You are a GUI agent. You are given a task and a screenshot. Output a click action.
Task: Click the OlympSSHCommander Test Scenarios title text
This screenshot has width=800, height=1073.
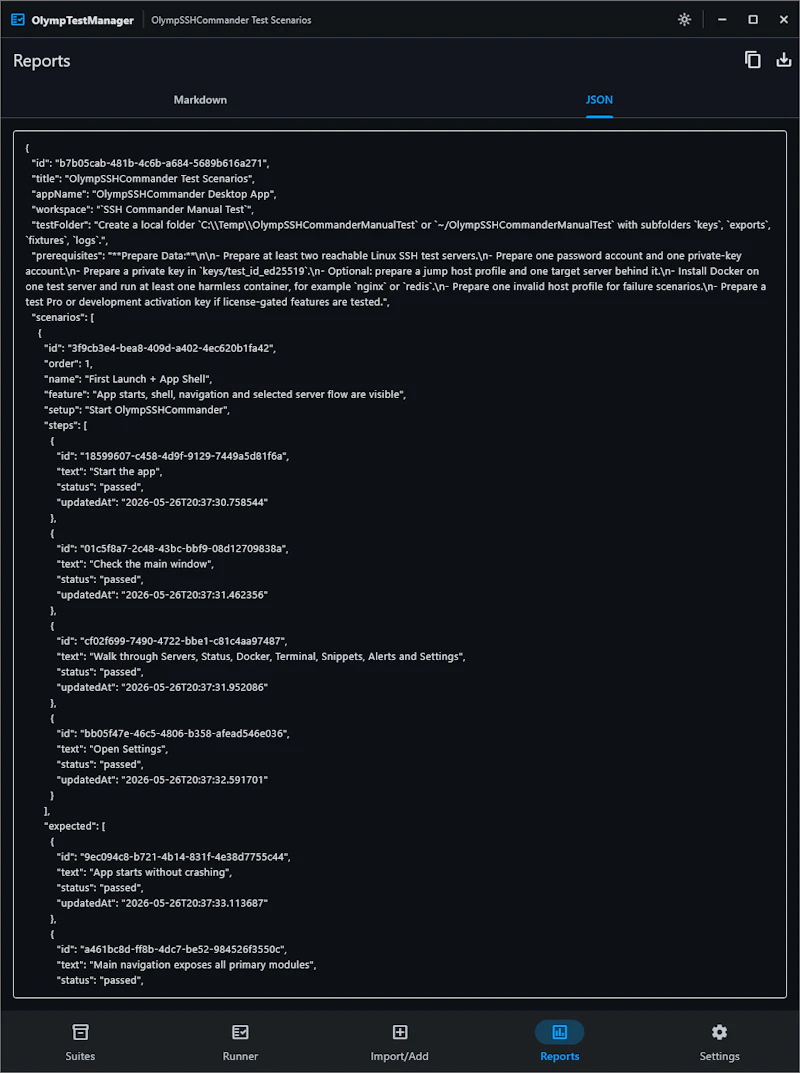tap(231, 20)
